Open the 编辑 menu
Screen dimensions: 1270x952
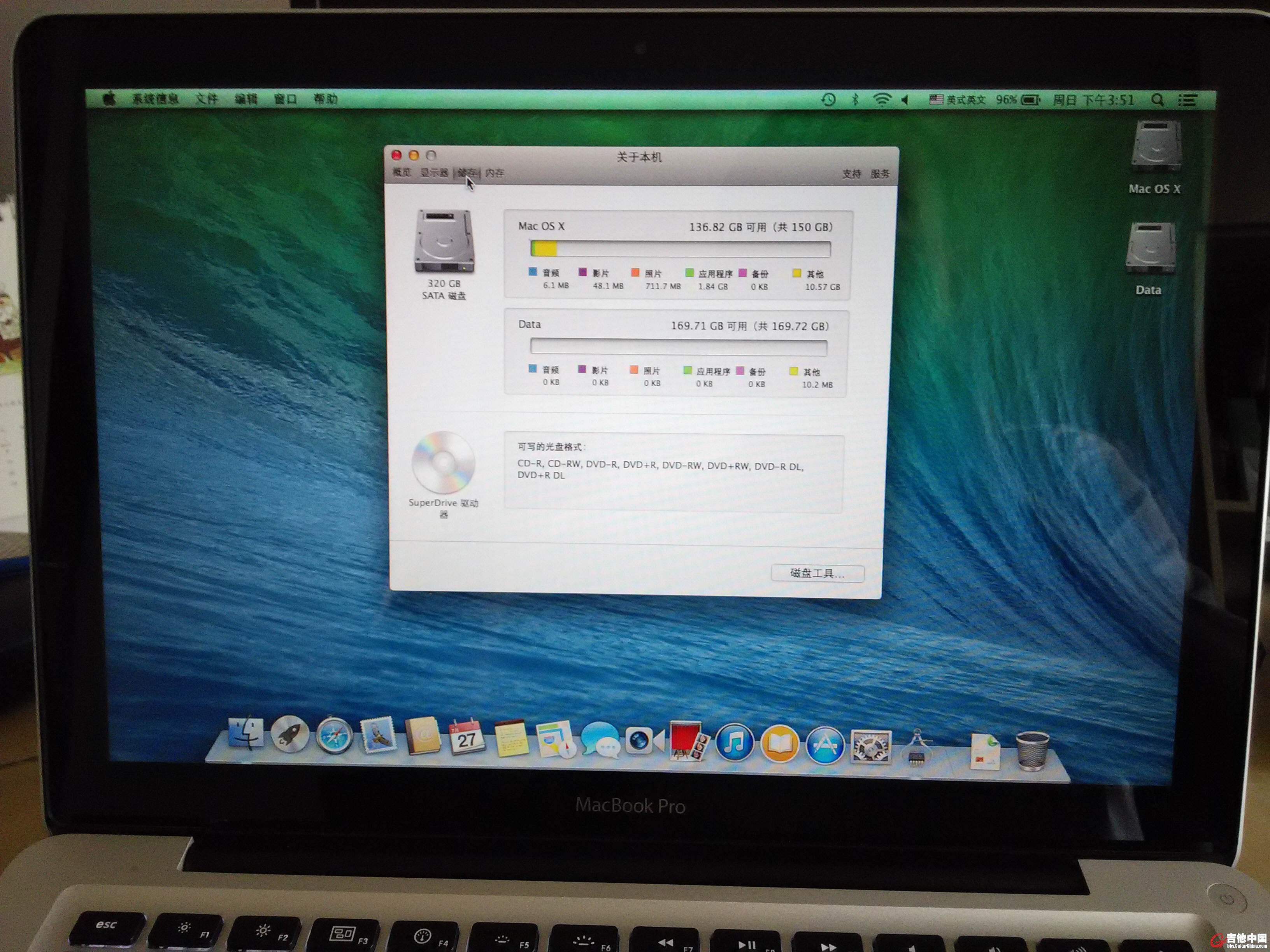point(246,99)
